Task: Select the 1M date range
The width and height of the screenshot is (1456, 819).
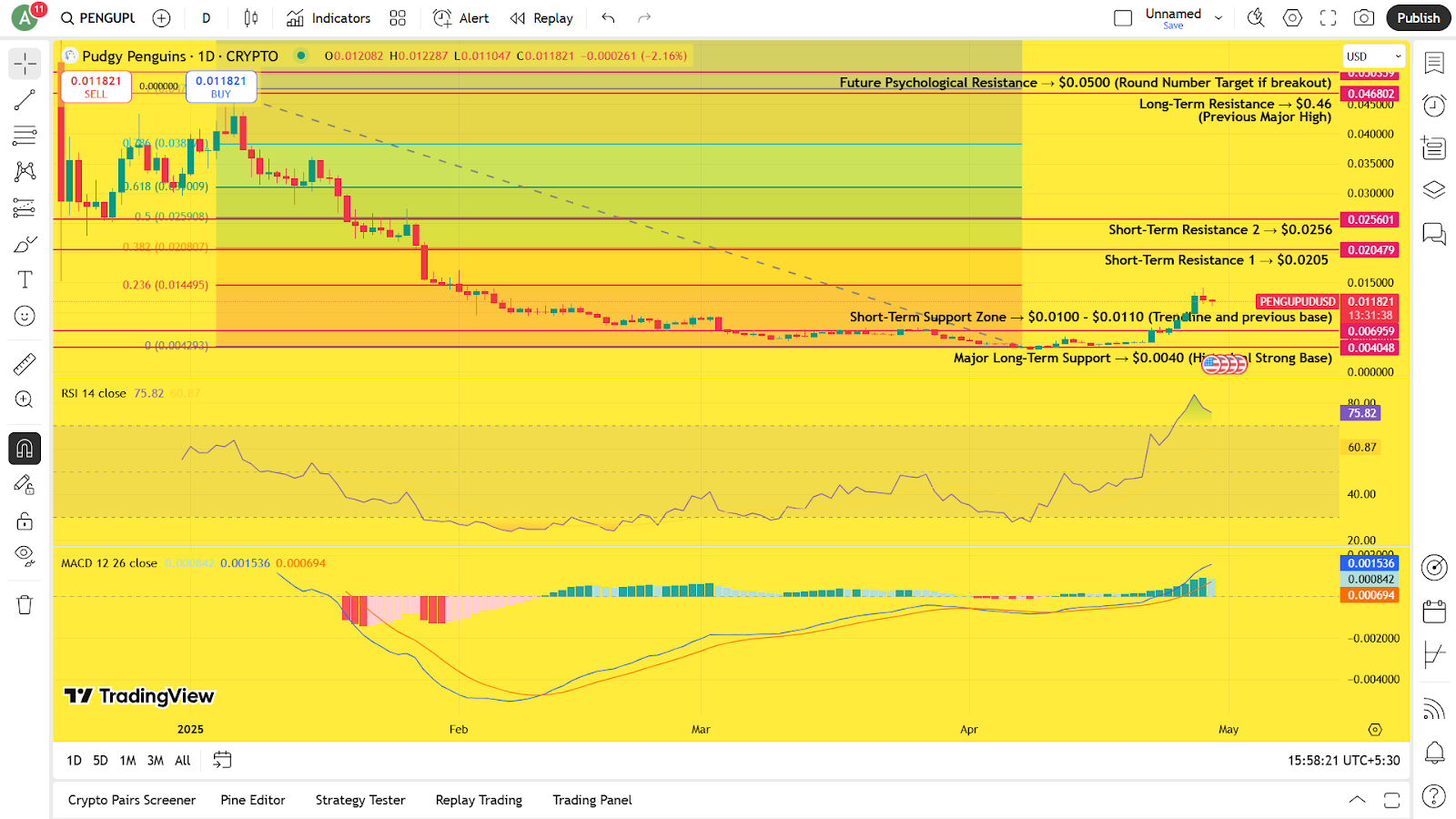Action: (127, 761)
